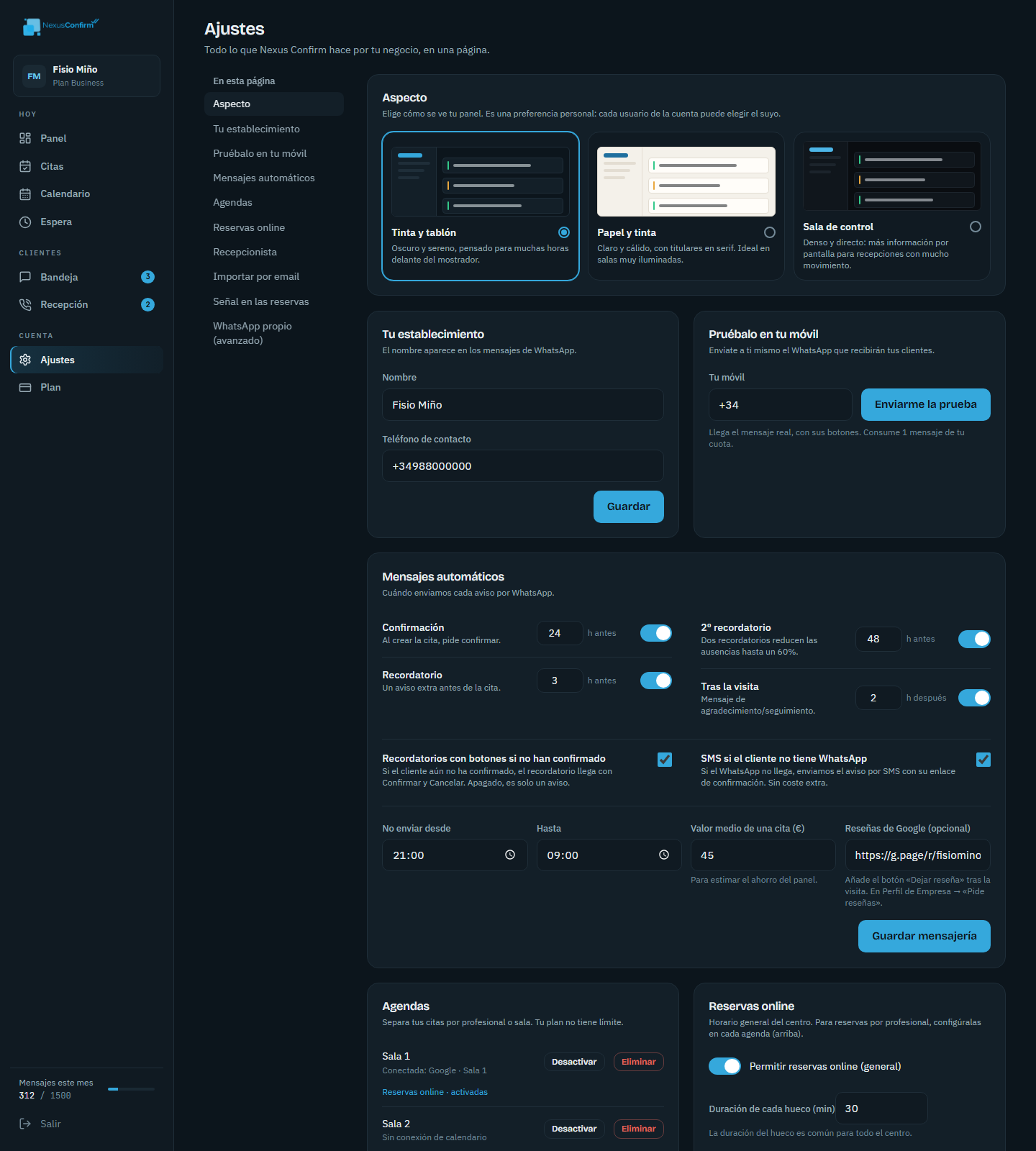
Task: Click the Recepción badge showing 2
Action: (x=148, y=304)
